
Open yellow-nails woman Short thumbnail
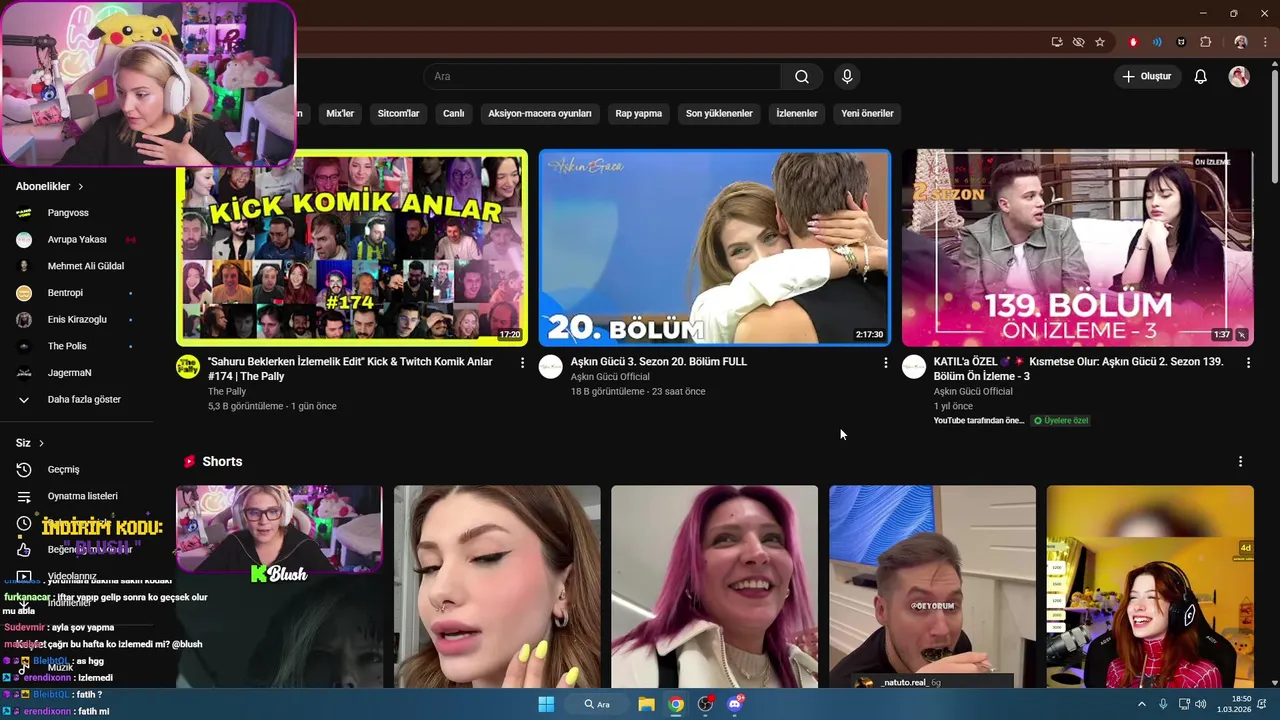pos(497,587)
